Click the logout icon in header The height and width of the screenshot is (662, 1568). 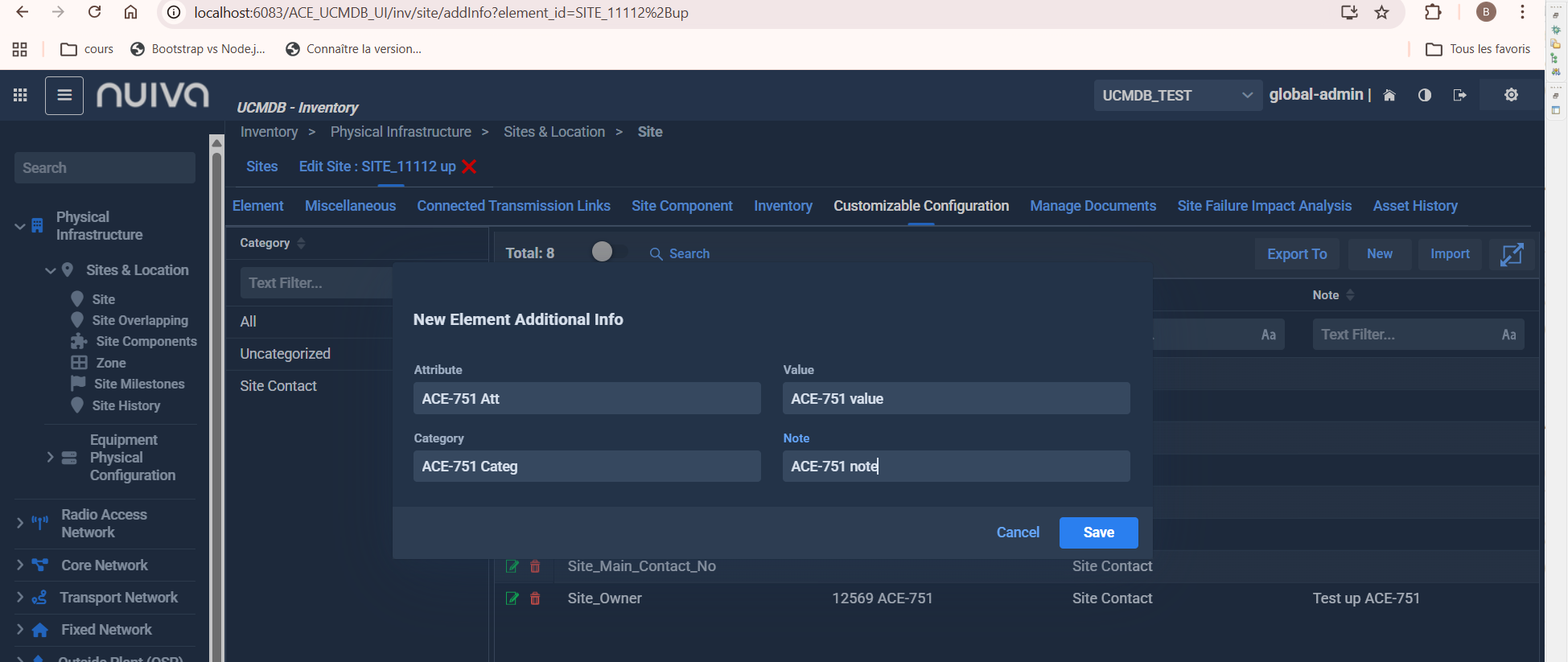[x=1459, y=95]
